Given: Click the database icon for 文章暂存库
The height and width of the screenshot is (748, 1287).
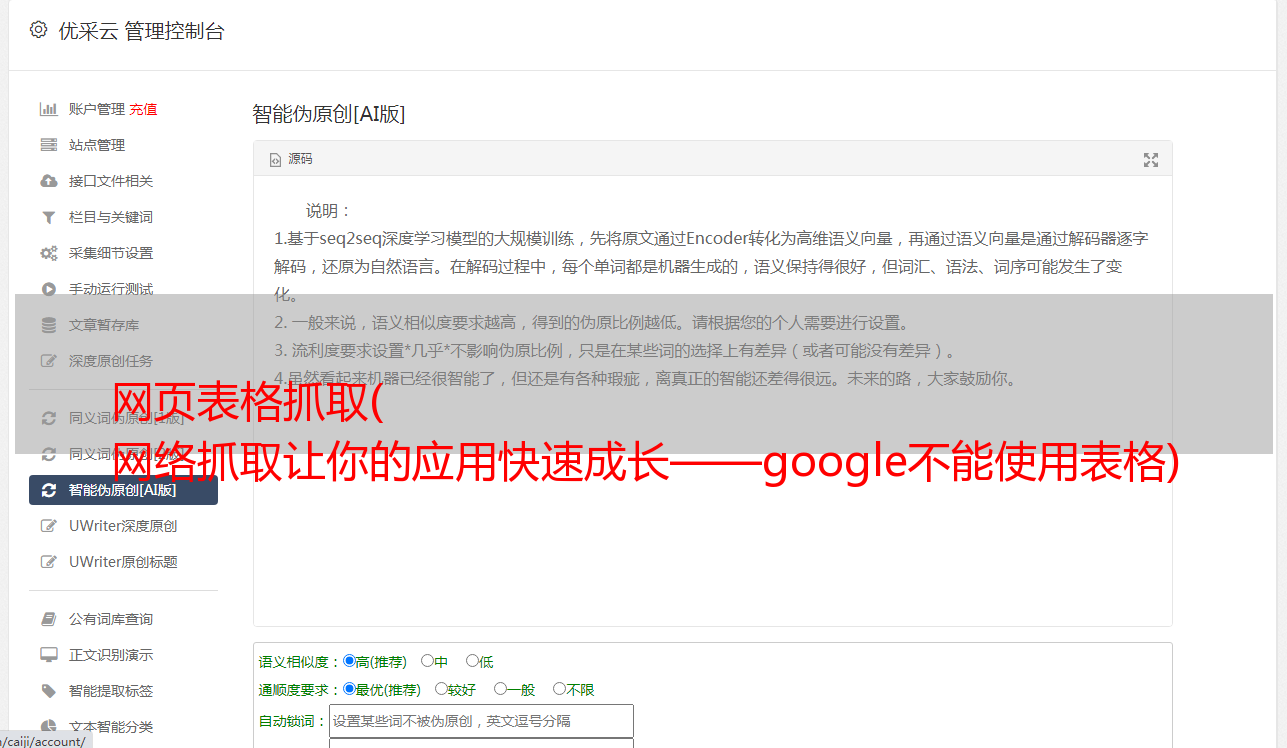Looking at the screenshot, I should (x=48, y=325).
